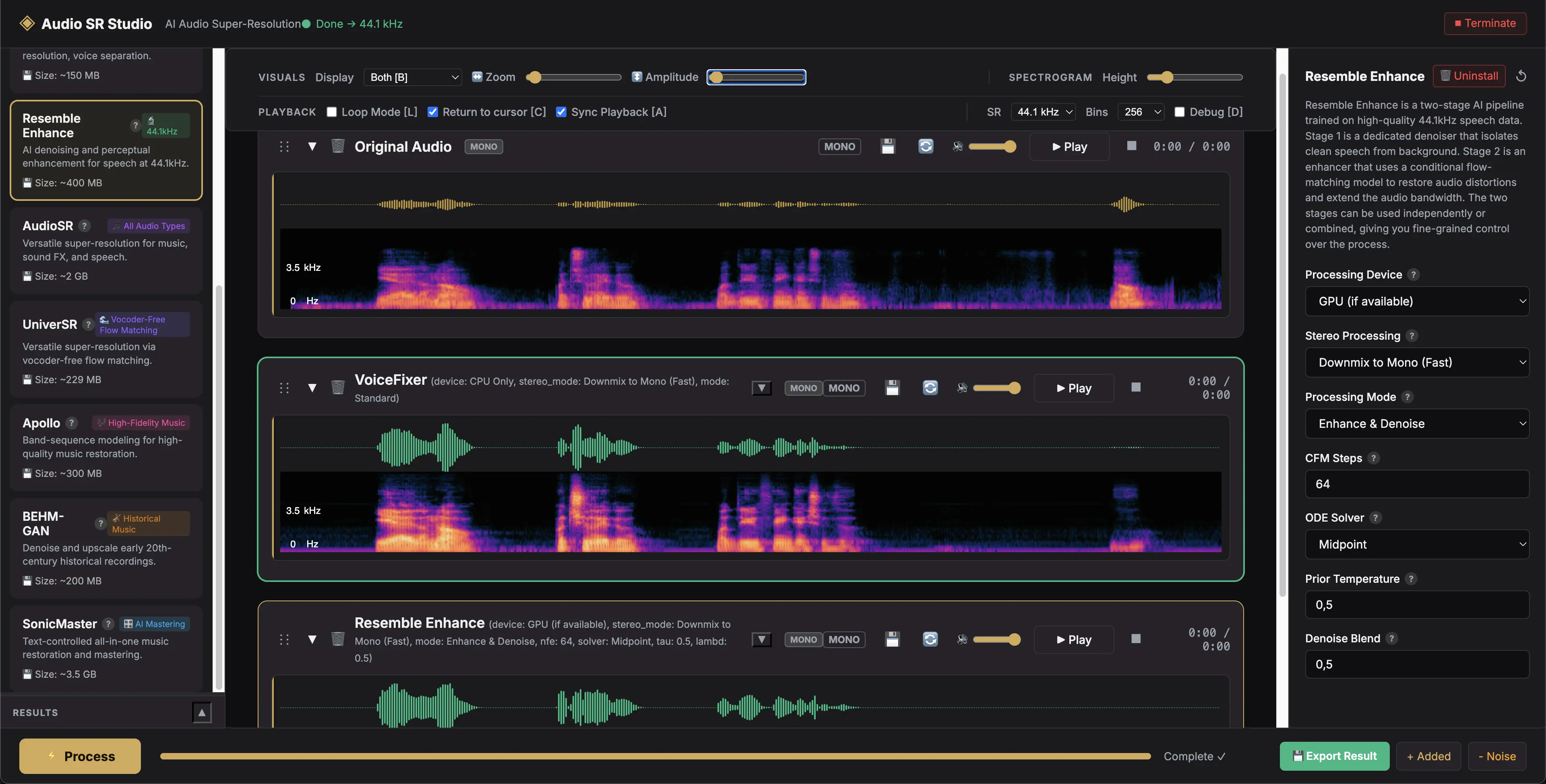1546x784 pixels.
Task: Stop Resemble Enhance track playback
Action: (1135, 639)
